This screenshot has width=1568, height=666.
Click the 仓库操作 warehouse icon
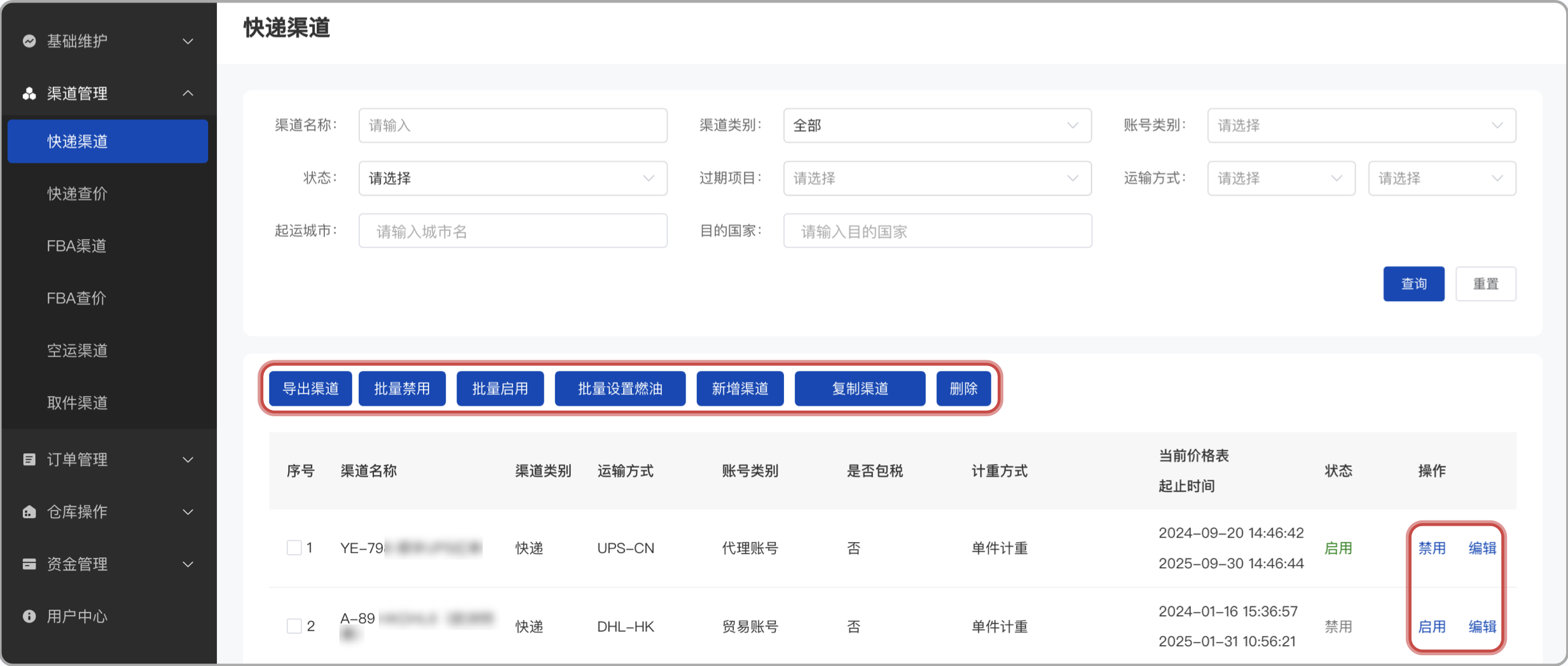point(29,512)
